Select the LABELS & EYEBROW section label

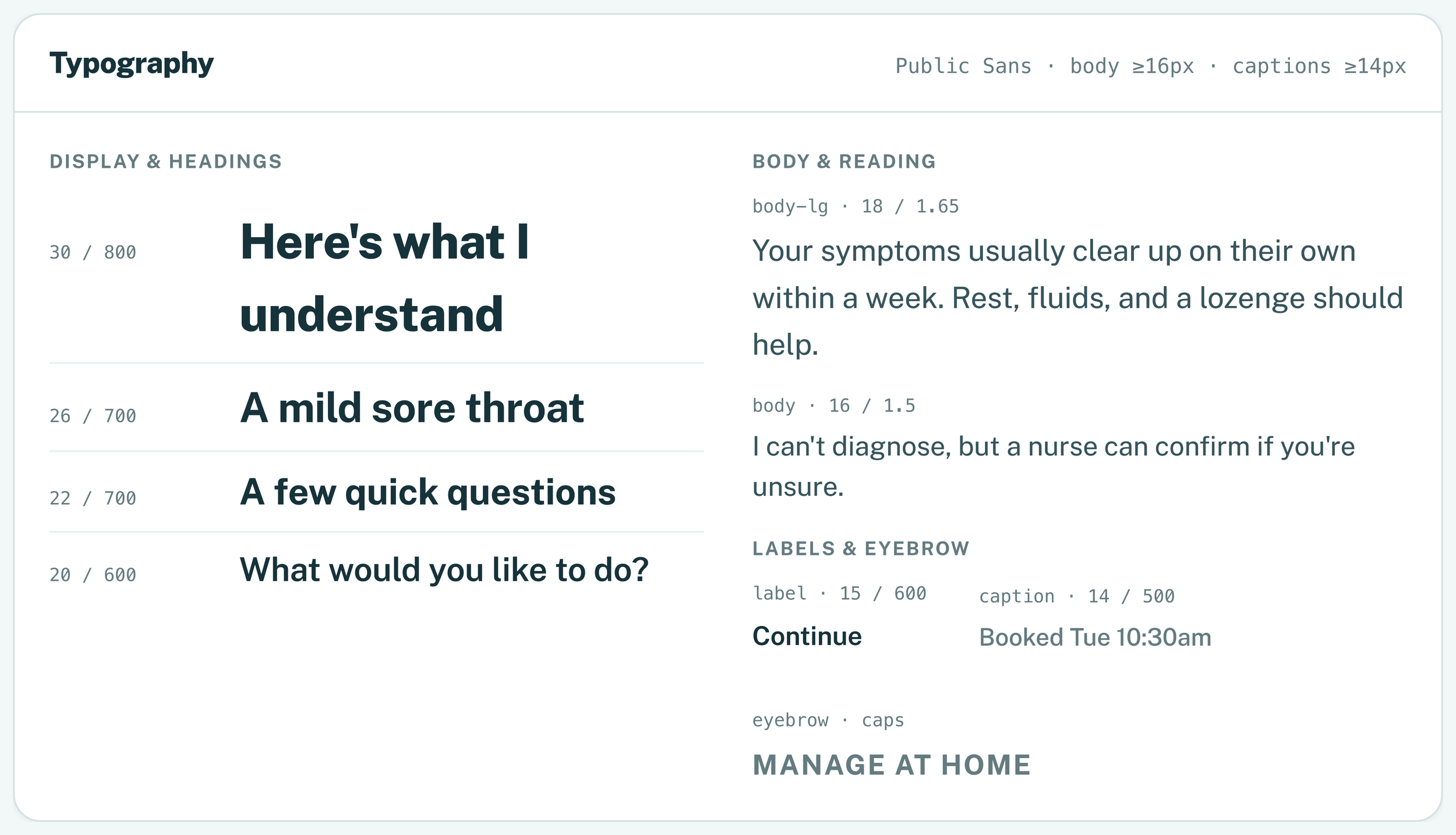861,549
